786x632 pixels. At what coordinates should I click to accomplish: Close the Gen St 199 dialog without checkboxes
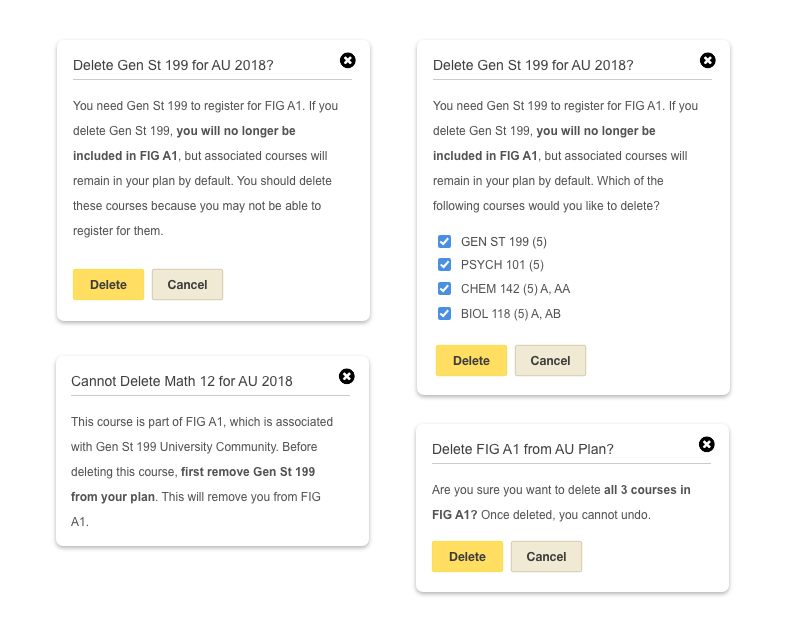click(x=347, y=60)
